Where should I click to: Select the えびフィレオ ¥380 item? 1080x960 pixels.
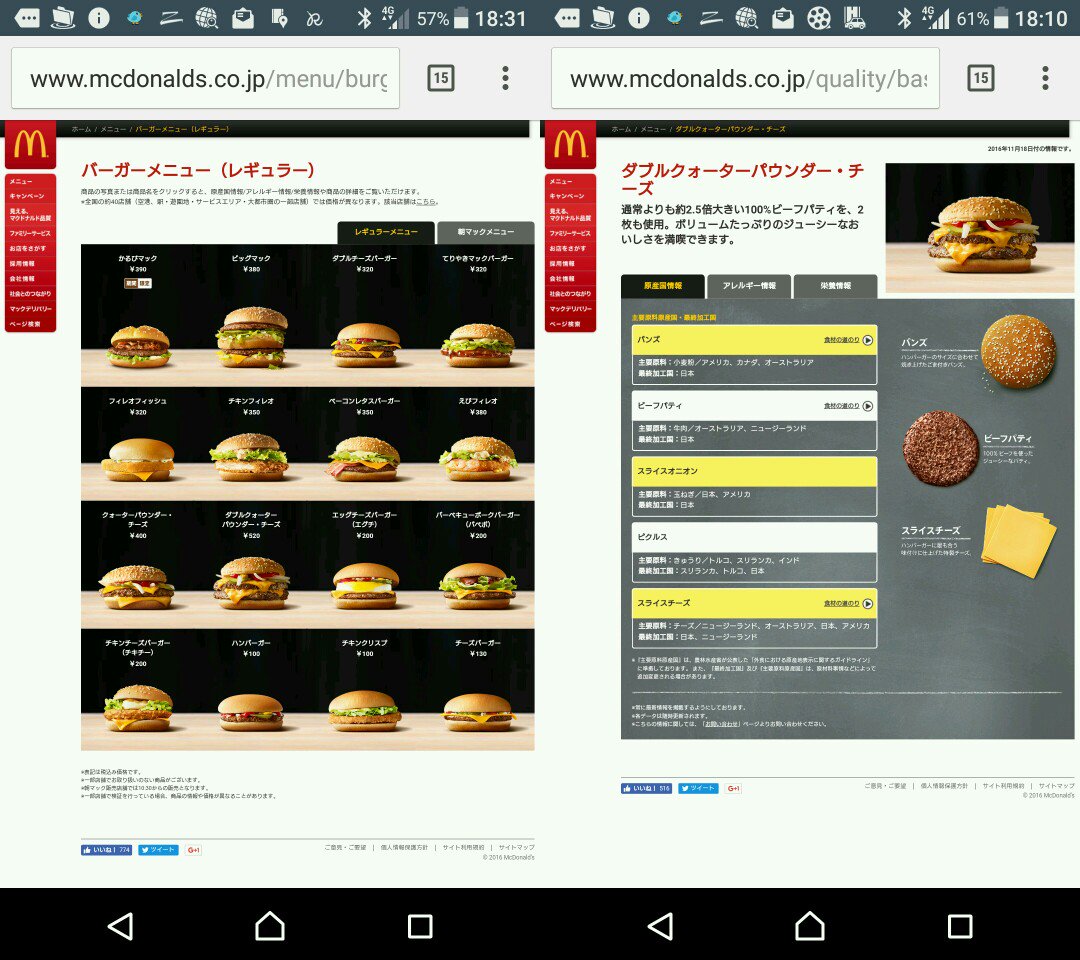pyautogui.click(x=478, y=444)
